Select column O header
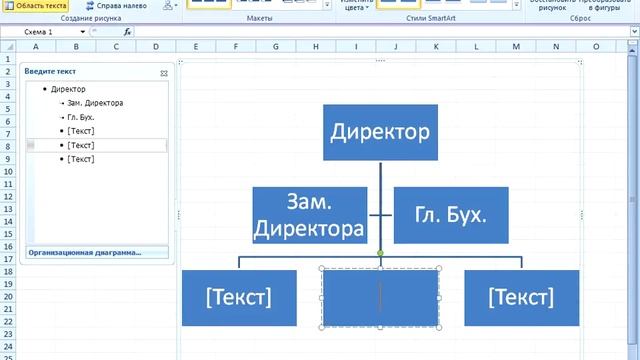 coord(596,47)
